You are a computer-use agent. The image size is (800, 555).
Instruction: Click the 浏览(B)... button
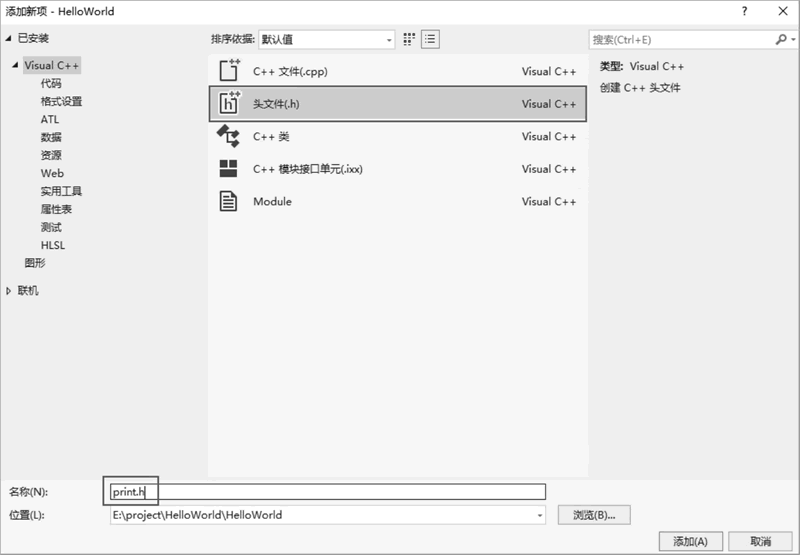pyautogui.click(x=601, y=515)
